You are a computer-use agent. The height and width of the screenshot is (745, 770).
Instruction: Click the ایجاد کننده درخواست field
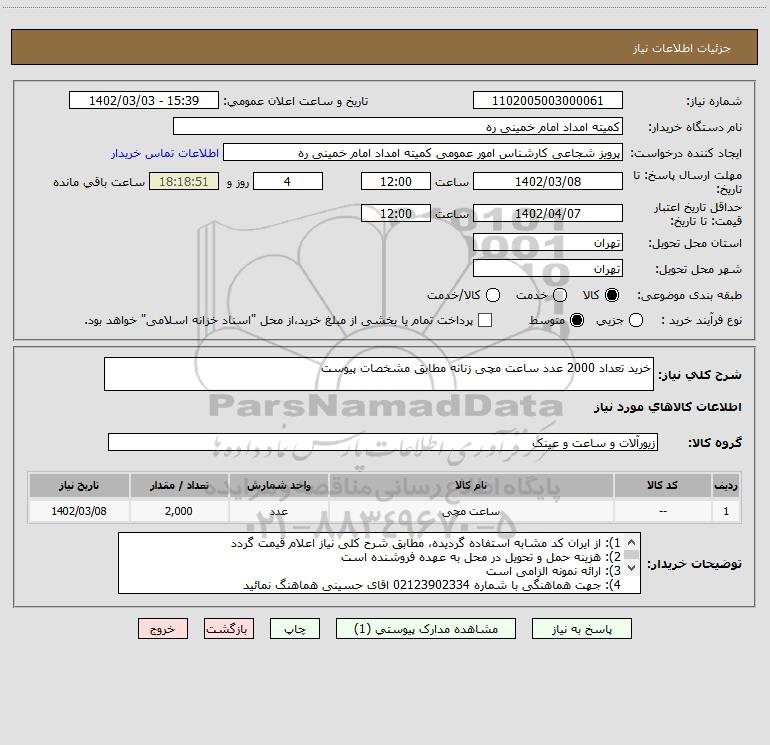[x=423, y=152]
